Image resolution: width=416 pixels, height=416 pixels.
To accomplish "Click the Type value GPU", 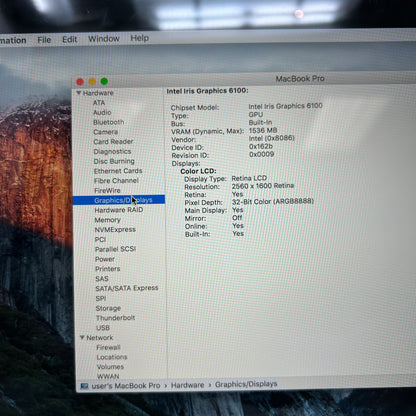I will [256, 114].
